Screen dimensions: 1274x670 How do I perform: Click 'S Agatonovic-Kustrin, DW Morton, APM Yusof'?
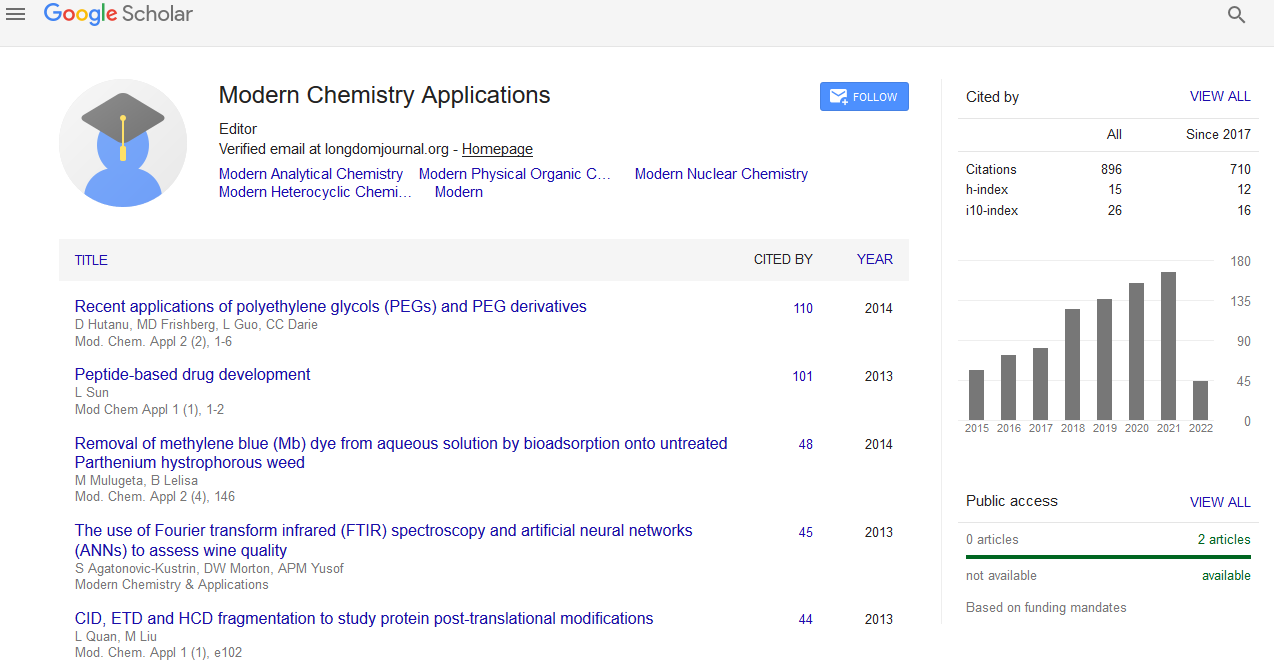tap(209, 569)
